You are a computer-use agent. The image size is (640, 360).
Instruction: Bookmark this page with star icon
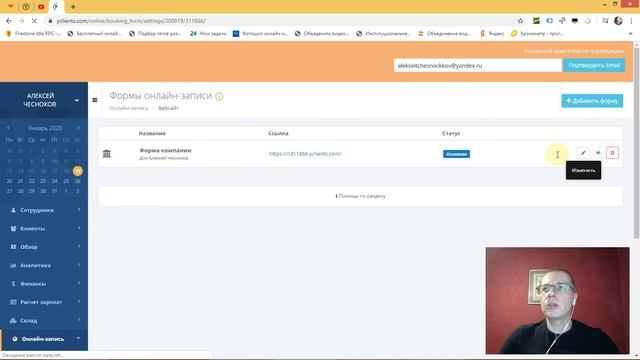coord(520,20)
